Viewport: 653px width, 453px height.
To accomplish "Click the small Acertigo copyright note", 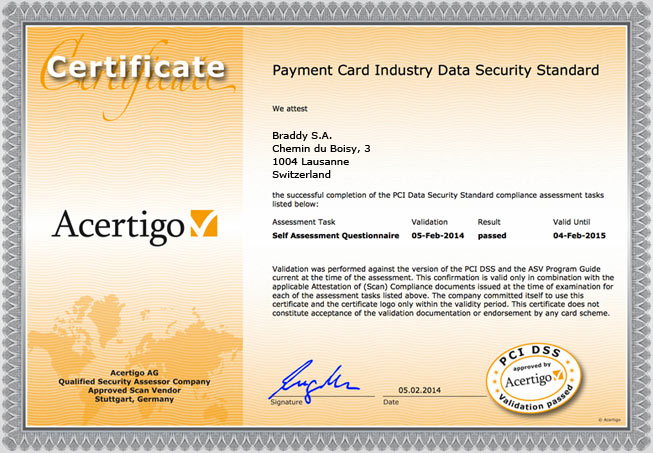I will (x=609, y=420).
